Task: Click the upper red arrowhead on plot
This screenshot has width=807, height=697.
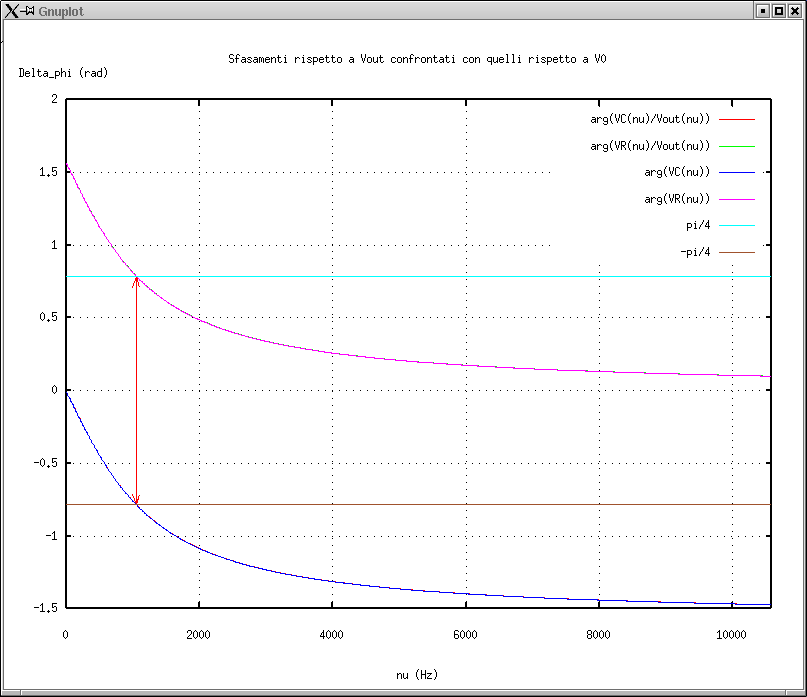Action: click(137, 281)
